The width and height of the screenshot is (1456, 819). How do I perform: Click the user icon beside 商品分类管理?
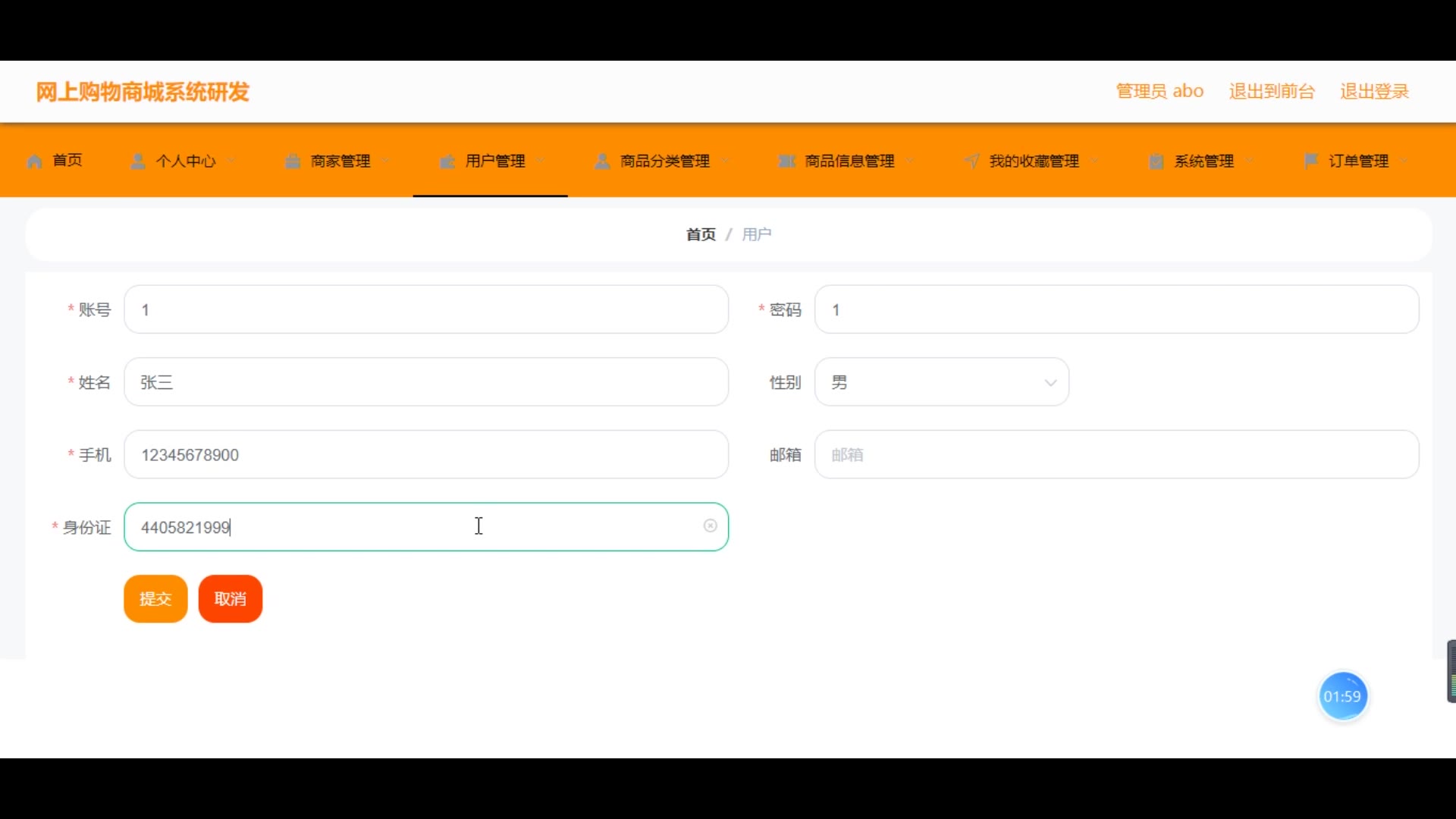coord(602,162)
